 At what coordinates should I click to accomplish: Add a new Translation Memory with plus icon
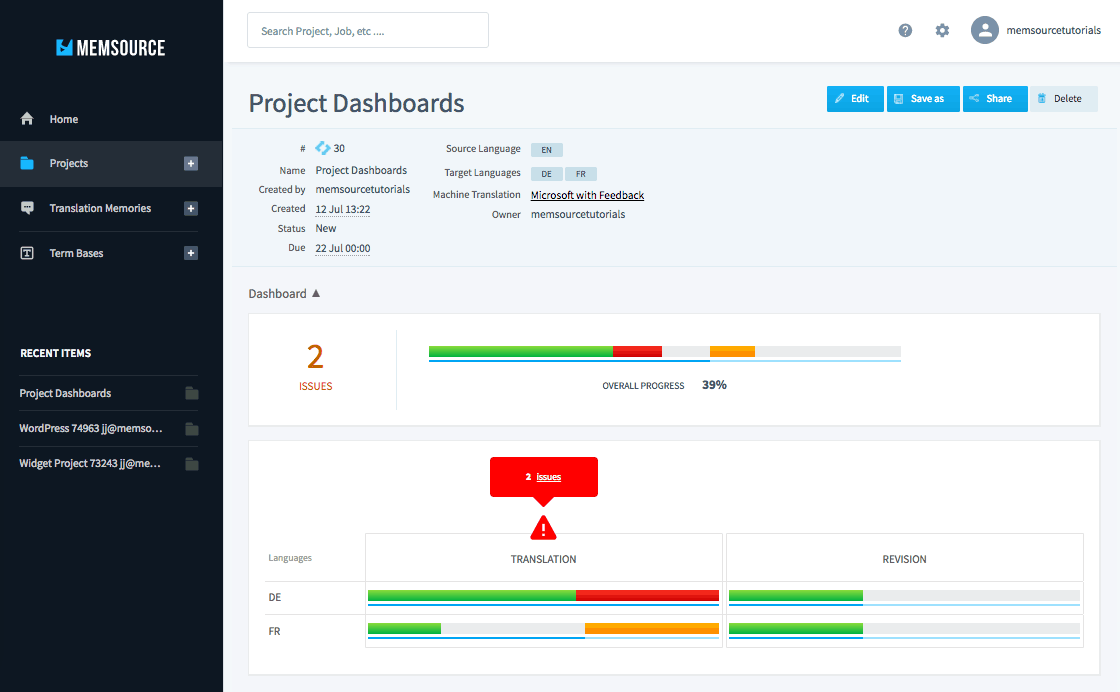tap(191, 209)
